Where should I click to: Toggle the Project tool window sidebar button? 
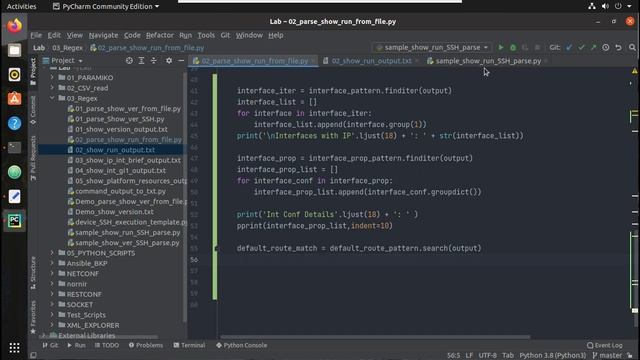(33, 72)
